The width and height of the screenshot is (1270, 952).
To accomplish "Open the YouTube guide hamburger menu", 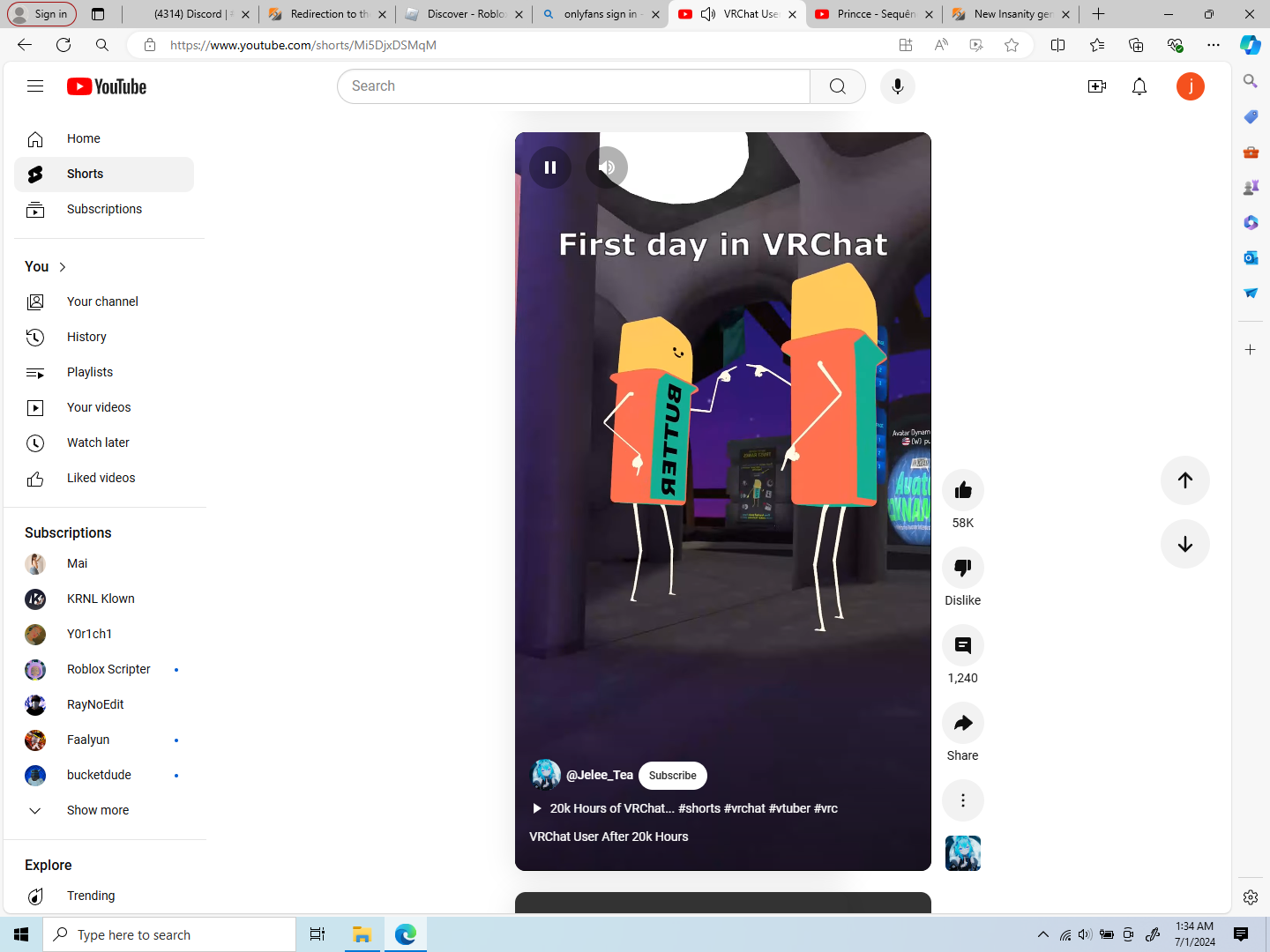I will (35, 86).
